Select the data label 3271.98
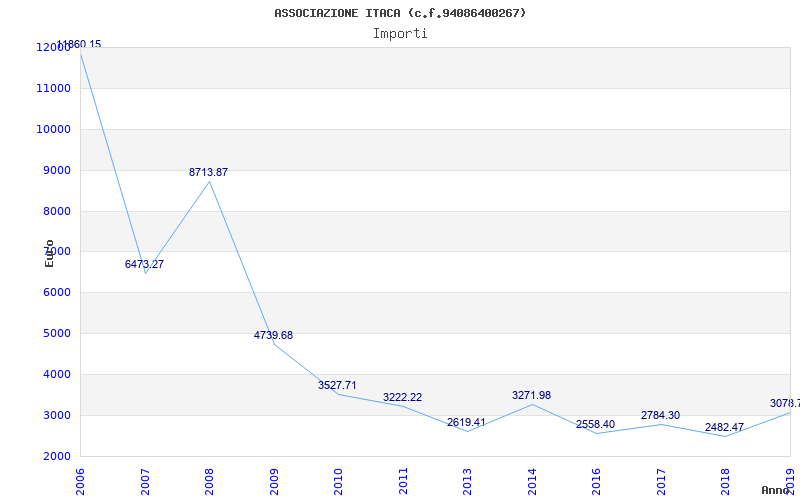This screenshot has height=500, width=800. (532, 395)
